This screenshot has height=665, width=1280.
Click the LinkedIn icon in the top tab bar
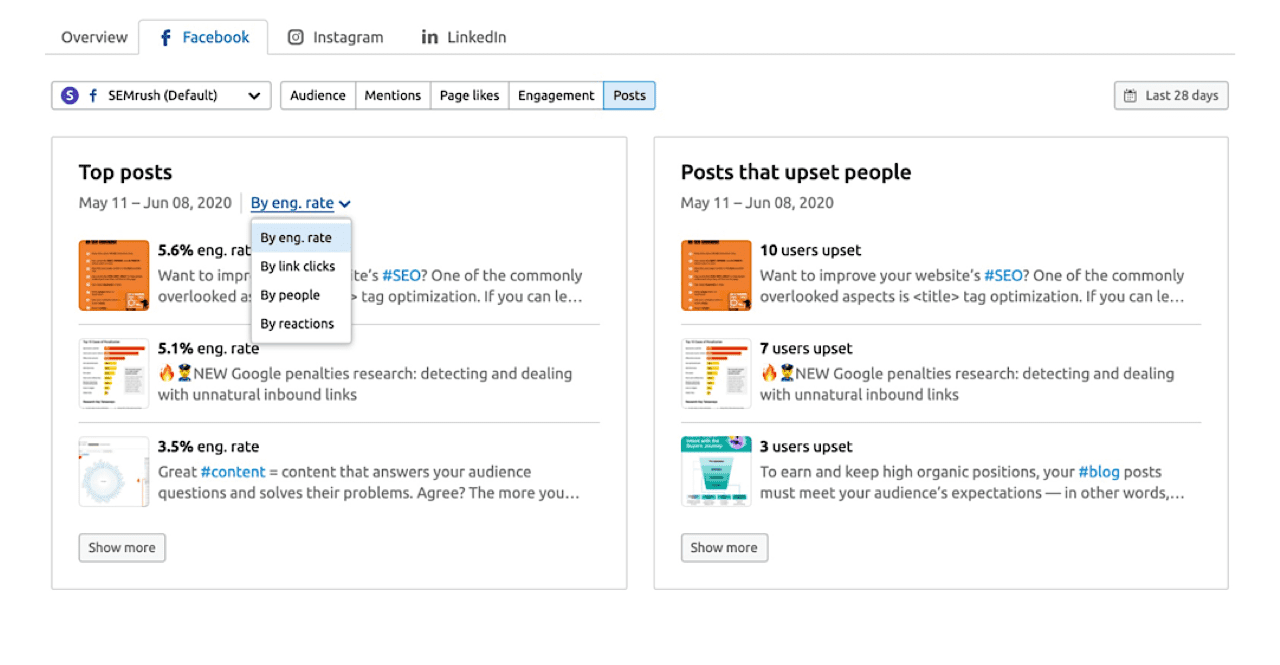pyautogui.click(x=431, y=36)
